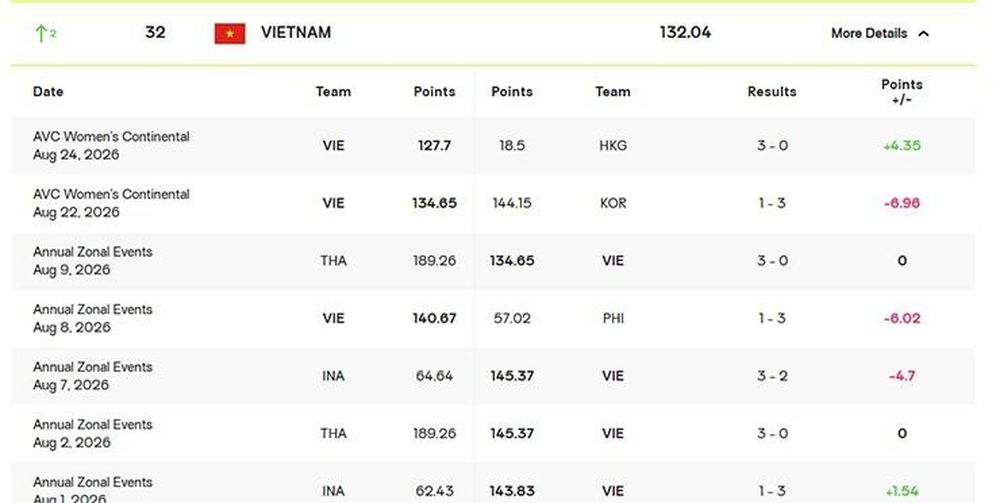Click the ranking number 32
This screenshot has height=503, width=1000.
155,32
